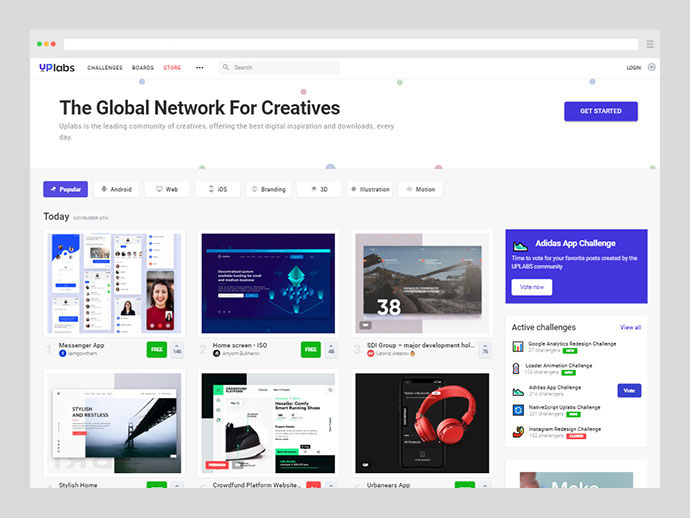This screenshot has height=518, width=690.
Task: Click the circular icon beside Login
Action: point(652,68)
